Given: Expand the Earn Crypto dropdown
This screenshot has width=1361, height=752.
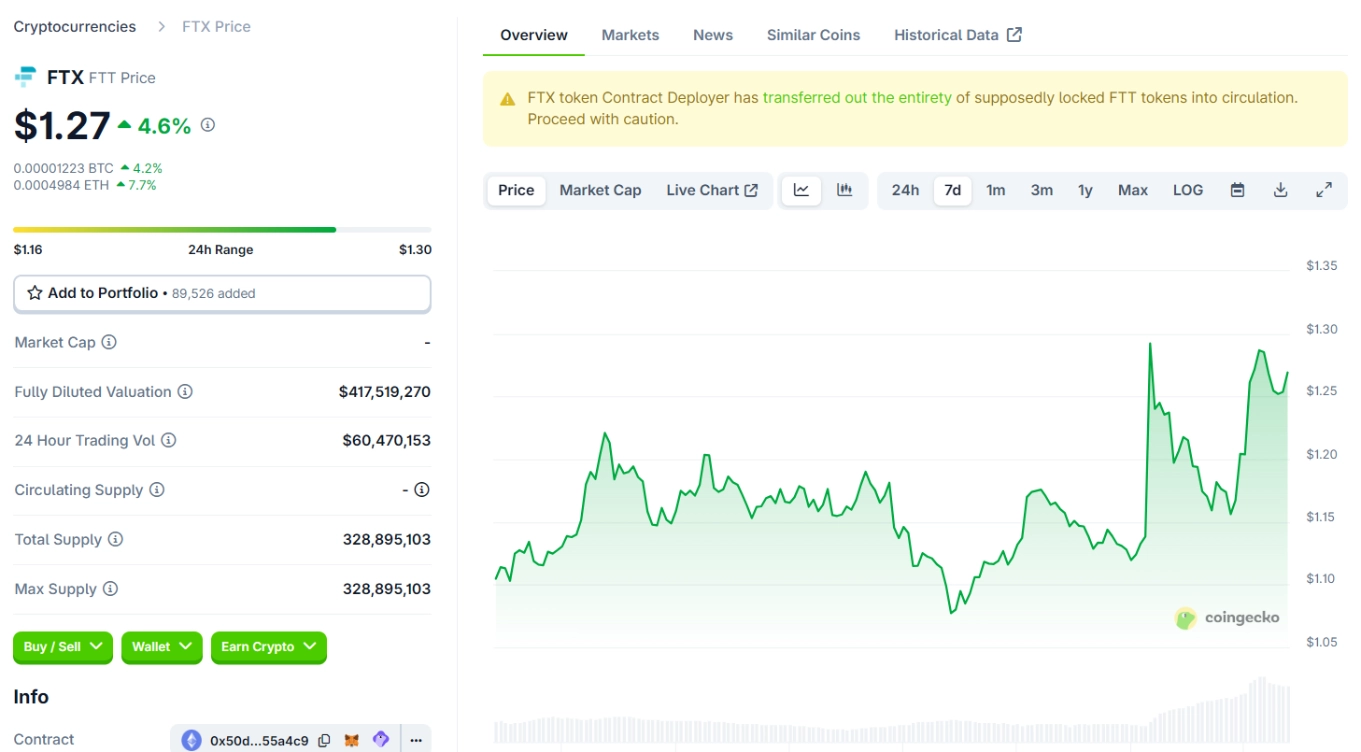Looking at the screenshot, I should pyautogui.click(x=269, y=647).
